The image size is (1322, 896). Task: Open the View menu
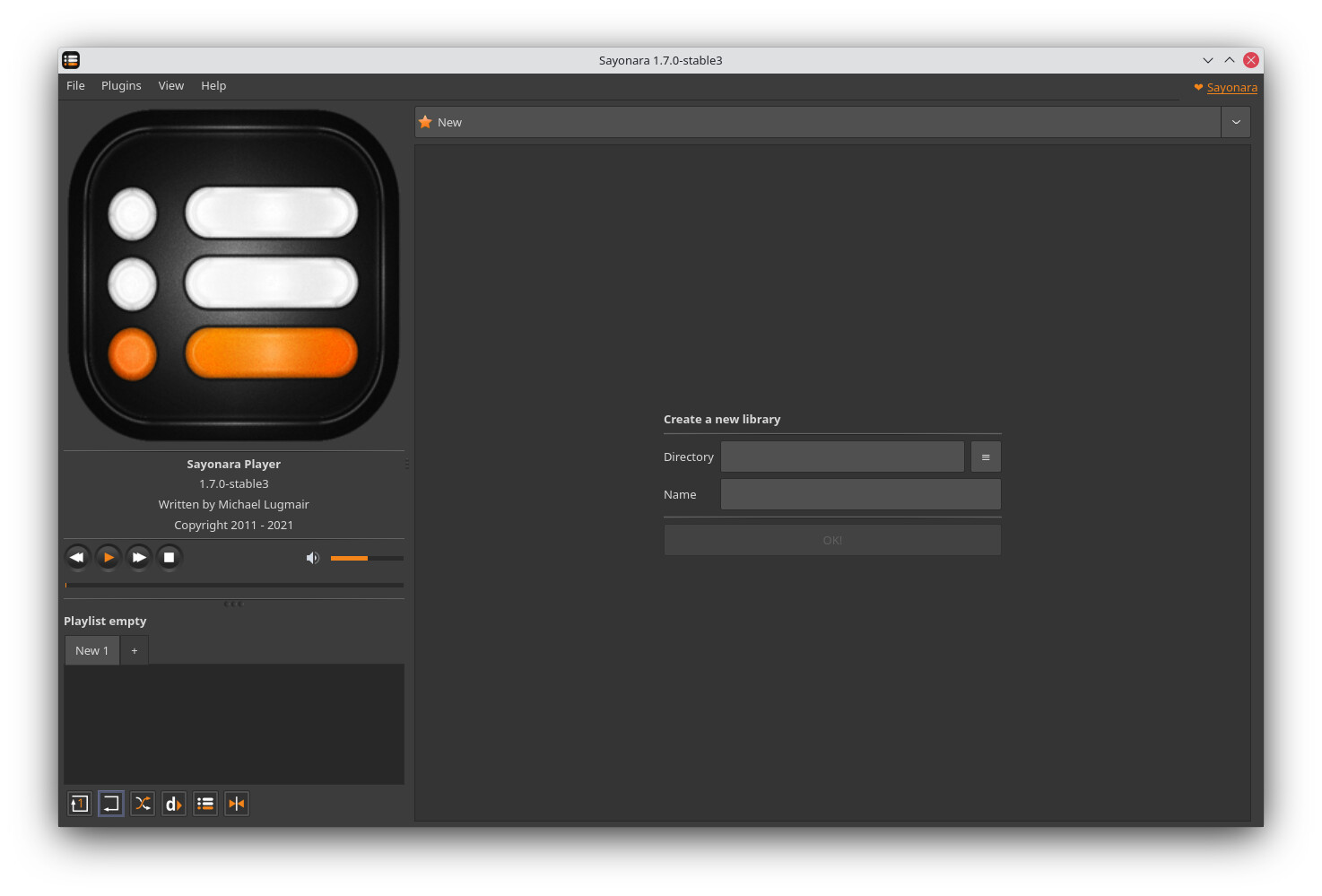170,86
